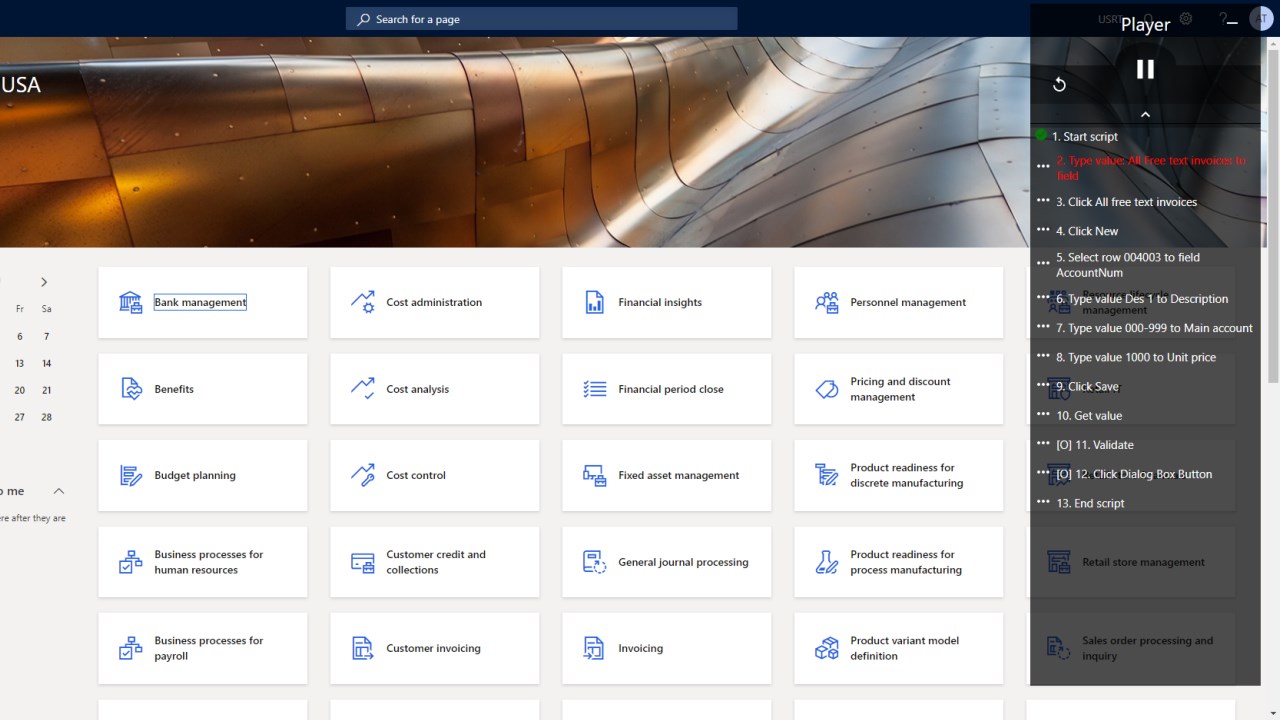Collapse the Player controls with the up chevron
The width and height of the screenshot is (1280, 720).
[1145, 114]
